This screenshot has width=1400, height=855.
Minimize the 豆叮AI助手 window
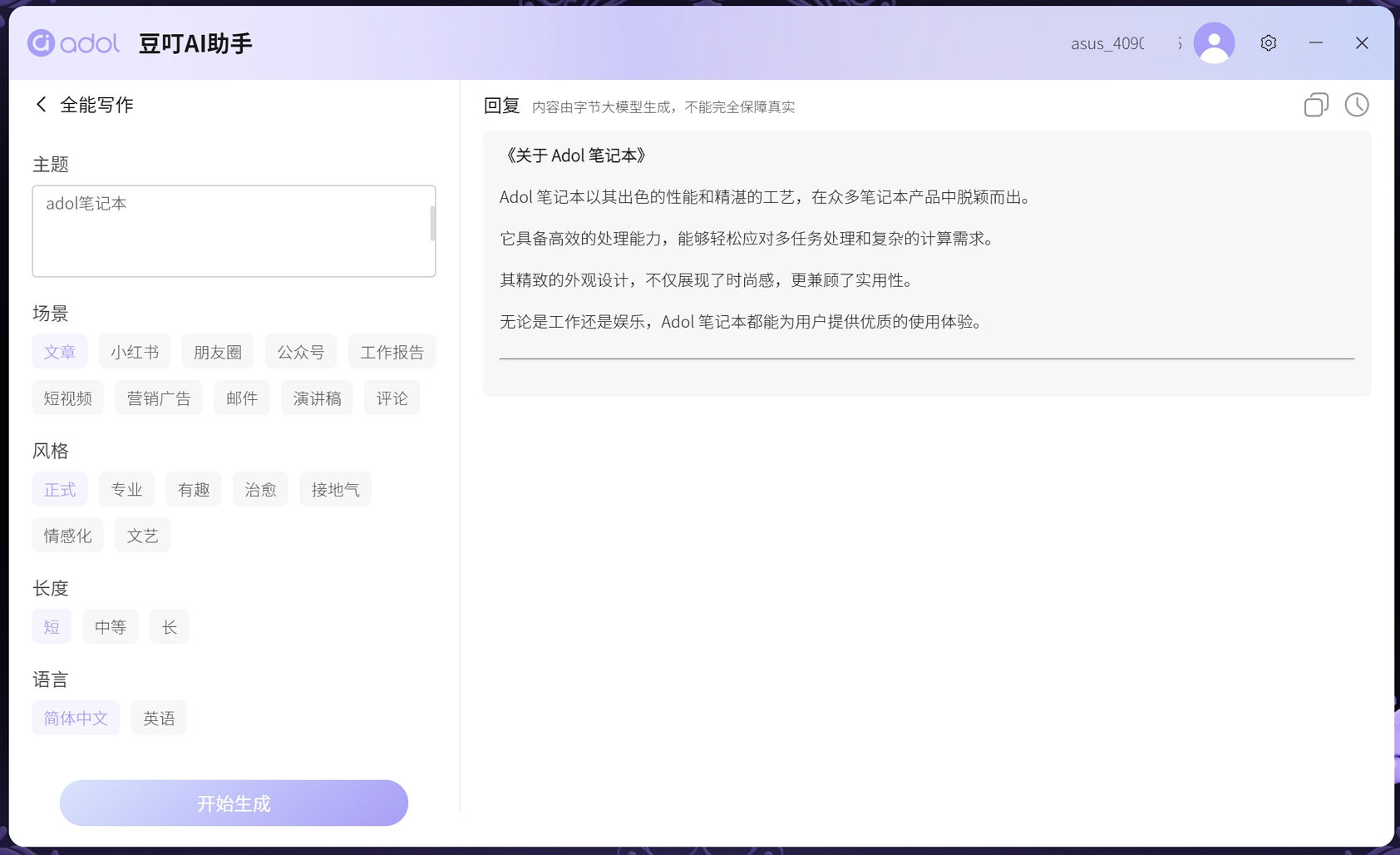click(1315, 43)
